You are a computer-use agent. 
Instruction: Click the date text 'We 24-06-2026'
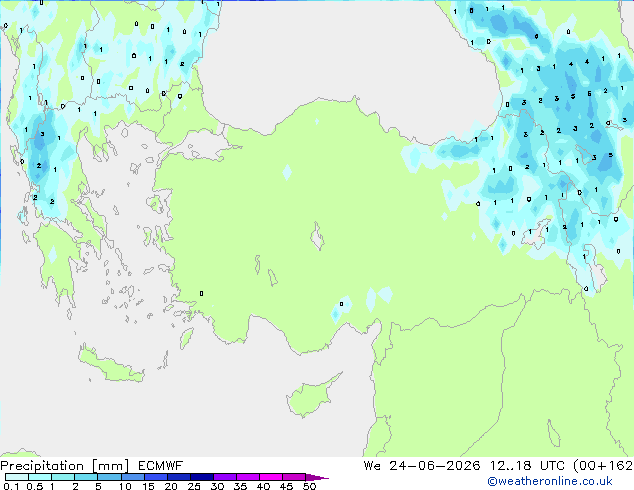pyautogui.click(x=422, y=466)
